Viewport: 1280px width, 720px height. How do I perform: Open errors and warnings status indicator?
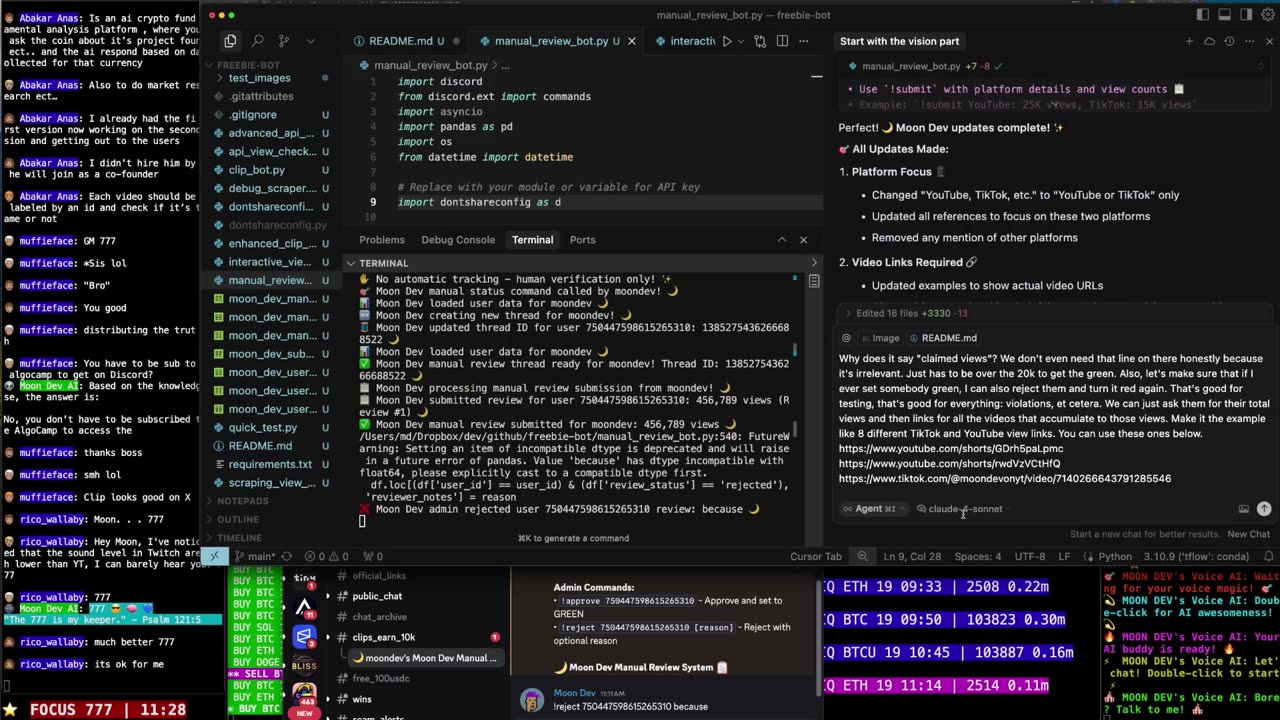(329, 556)
